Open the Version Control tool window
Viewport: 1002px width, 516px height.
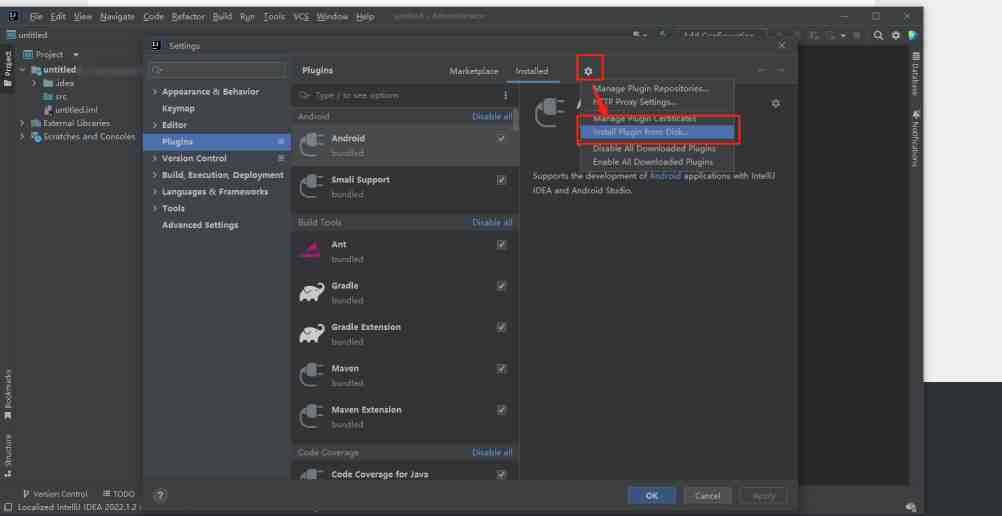55,494
